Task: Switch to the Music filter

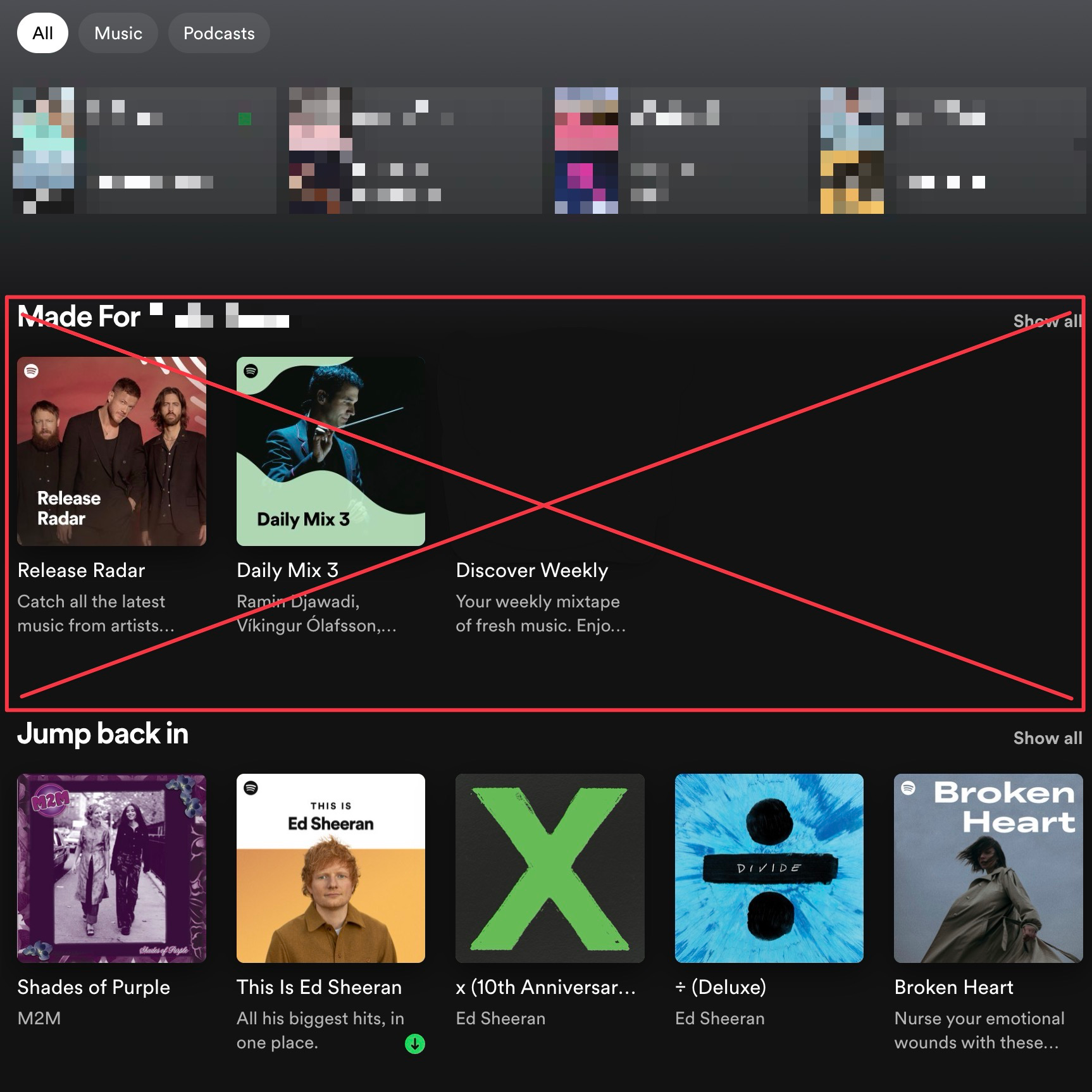Action: [118, 33]
